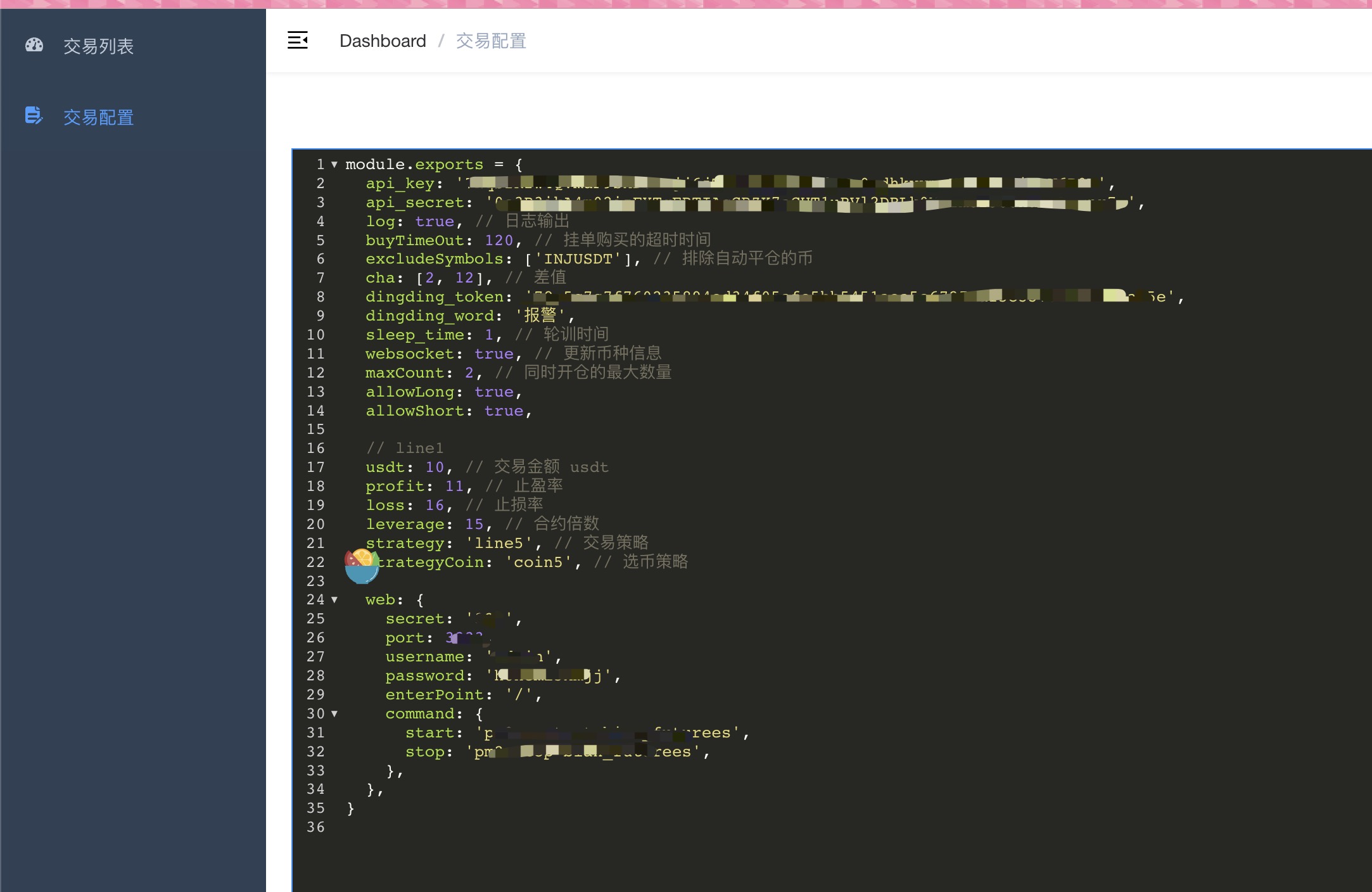Click the buyTimeOut value 120
1372x892 pixels.
[499, 241]
